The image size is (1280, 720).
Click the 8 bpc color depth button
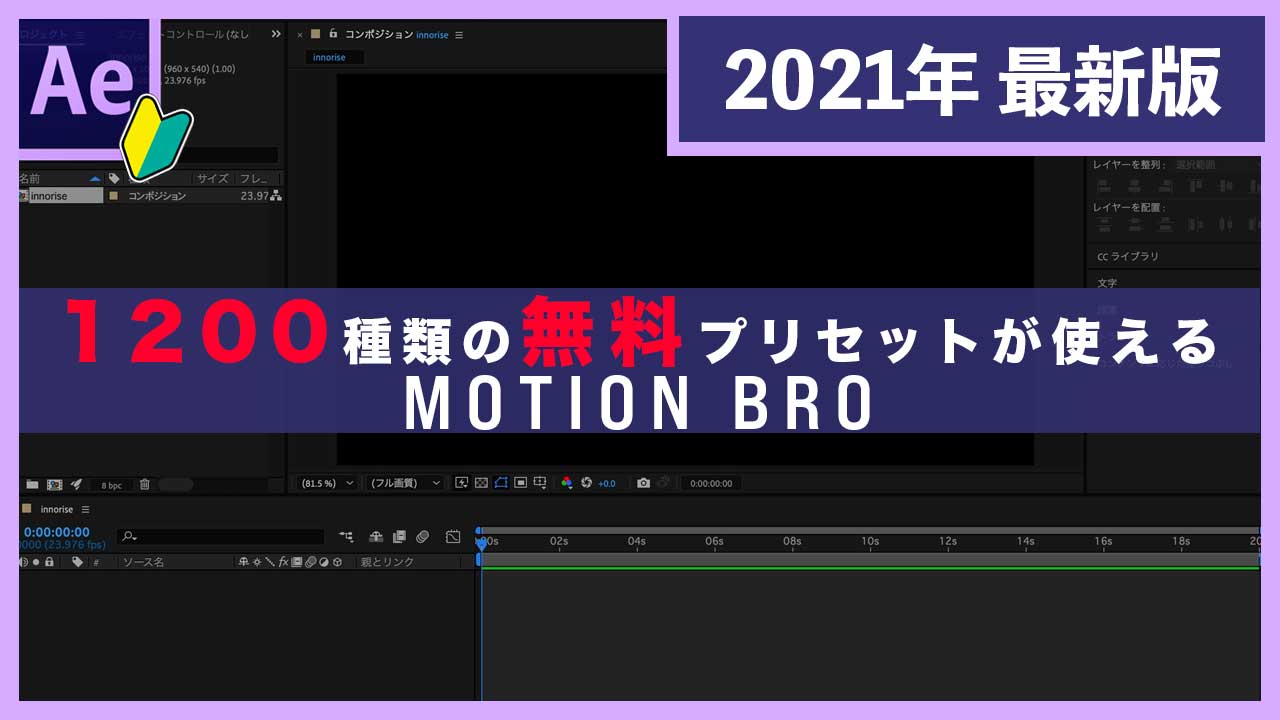(111, 485)
